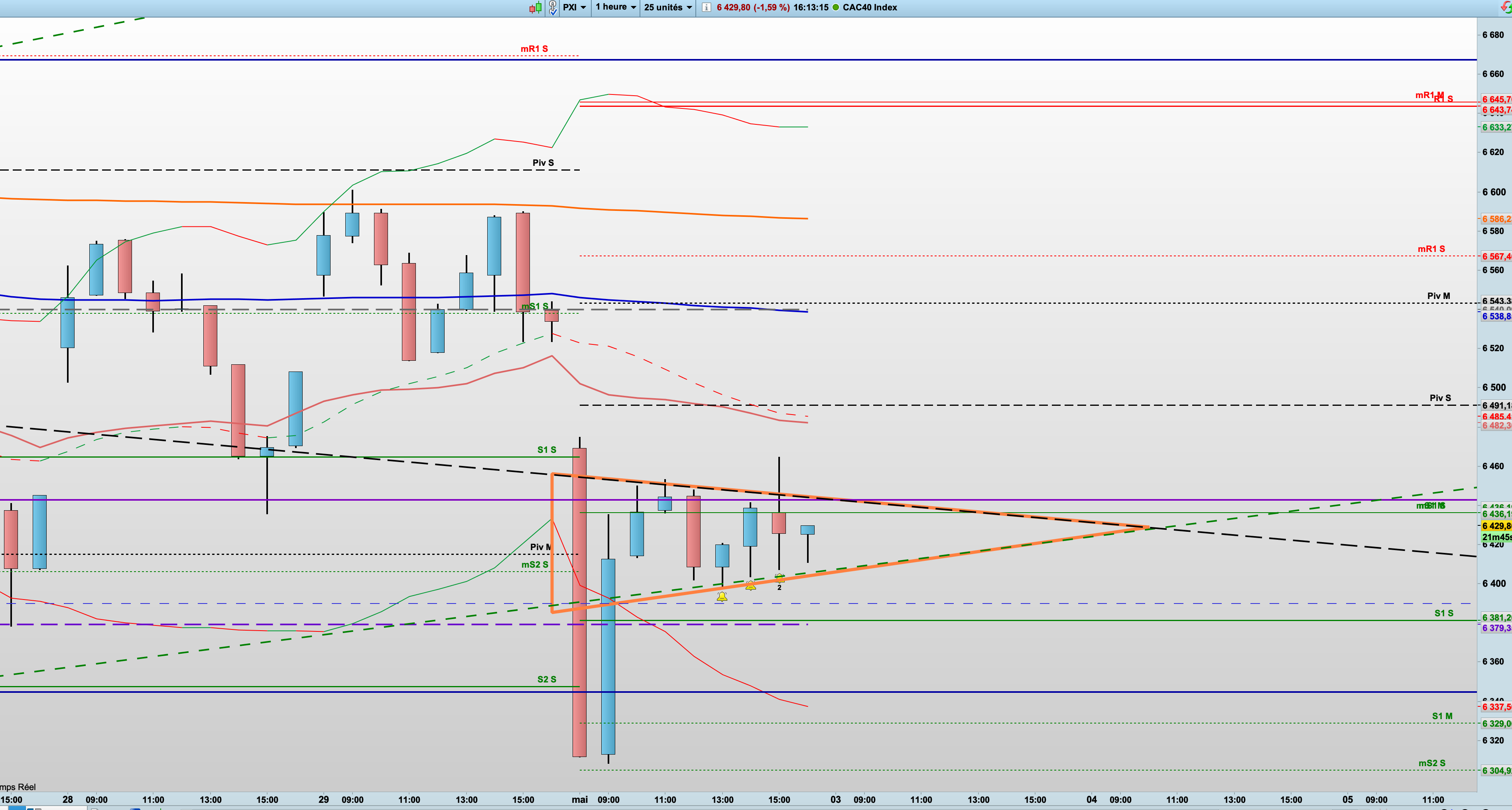Click the 'mai' date on time axis
The height and width of the screenshot is (810, 1512).
click(580, 799)
